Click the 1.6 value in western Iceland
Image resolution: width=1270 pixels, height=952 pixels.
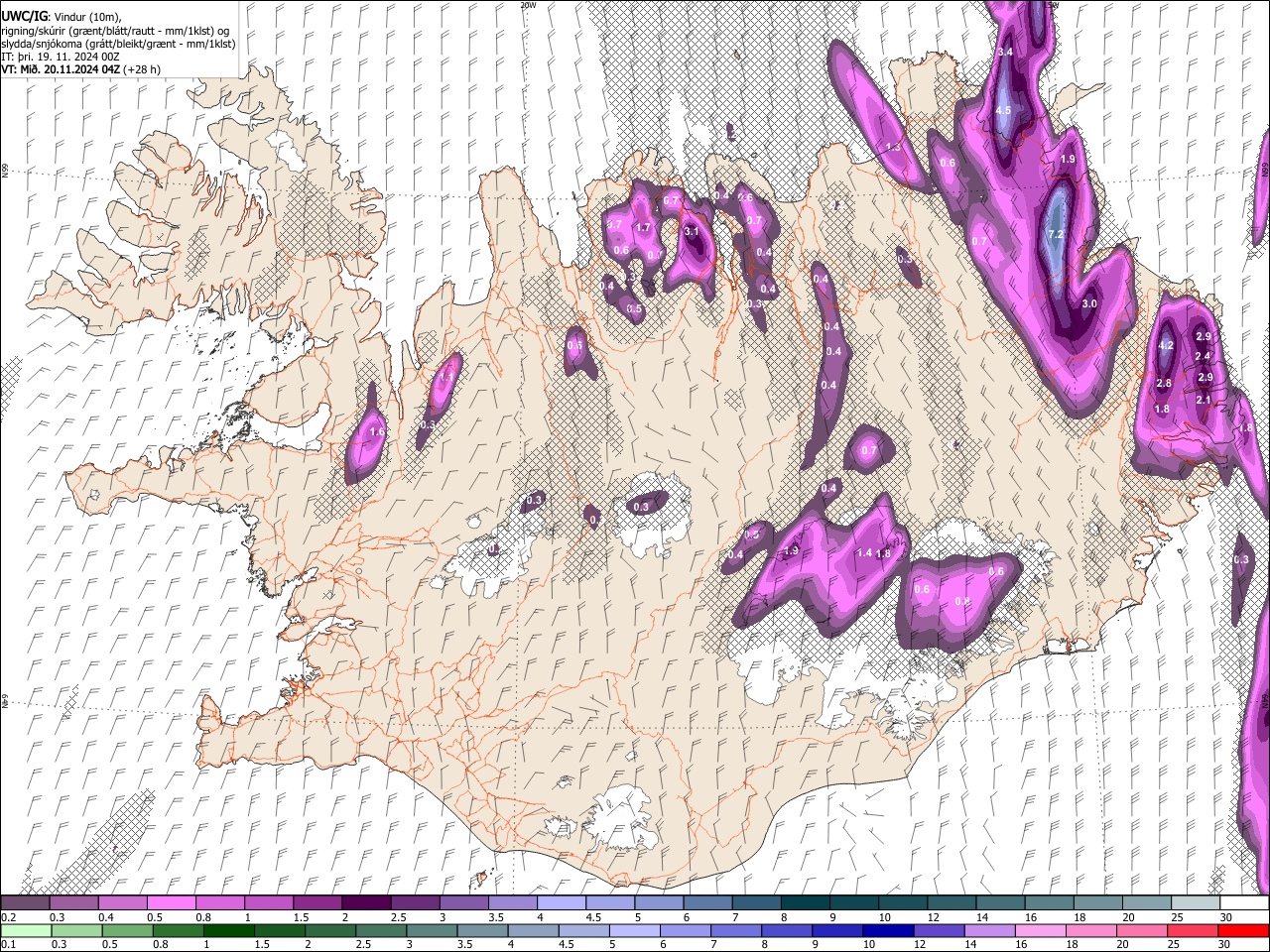point(376,432)
